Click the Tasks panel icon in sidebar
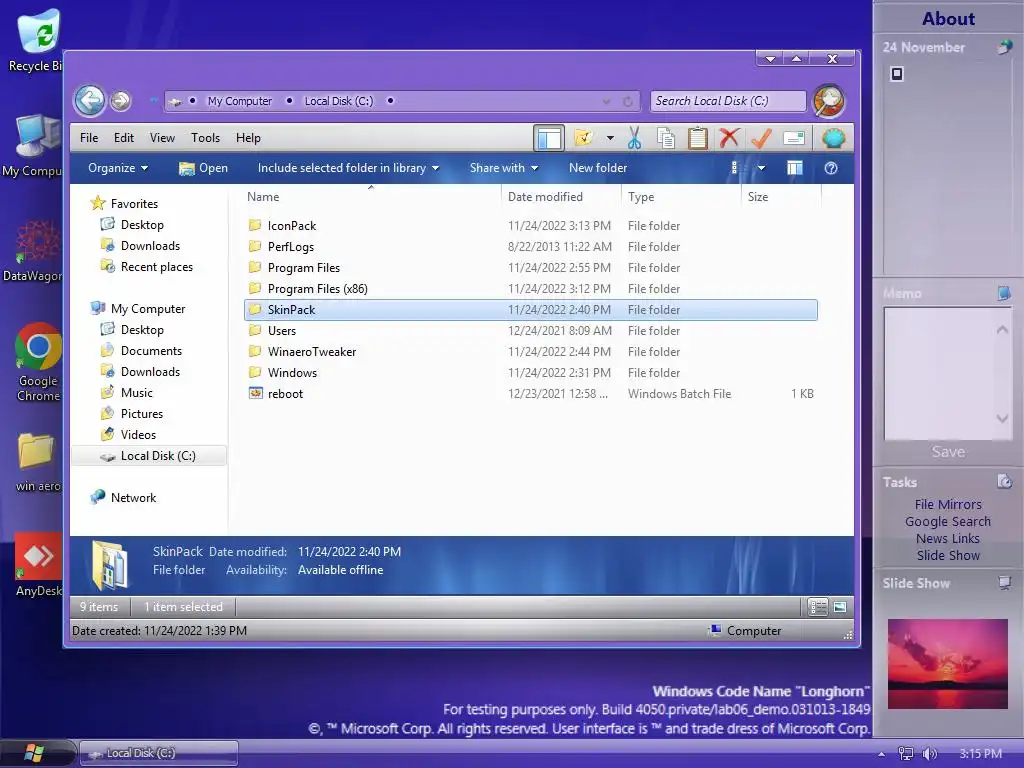 pos(1004,482)
